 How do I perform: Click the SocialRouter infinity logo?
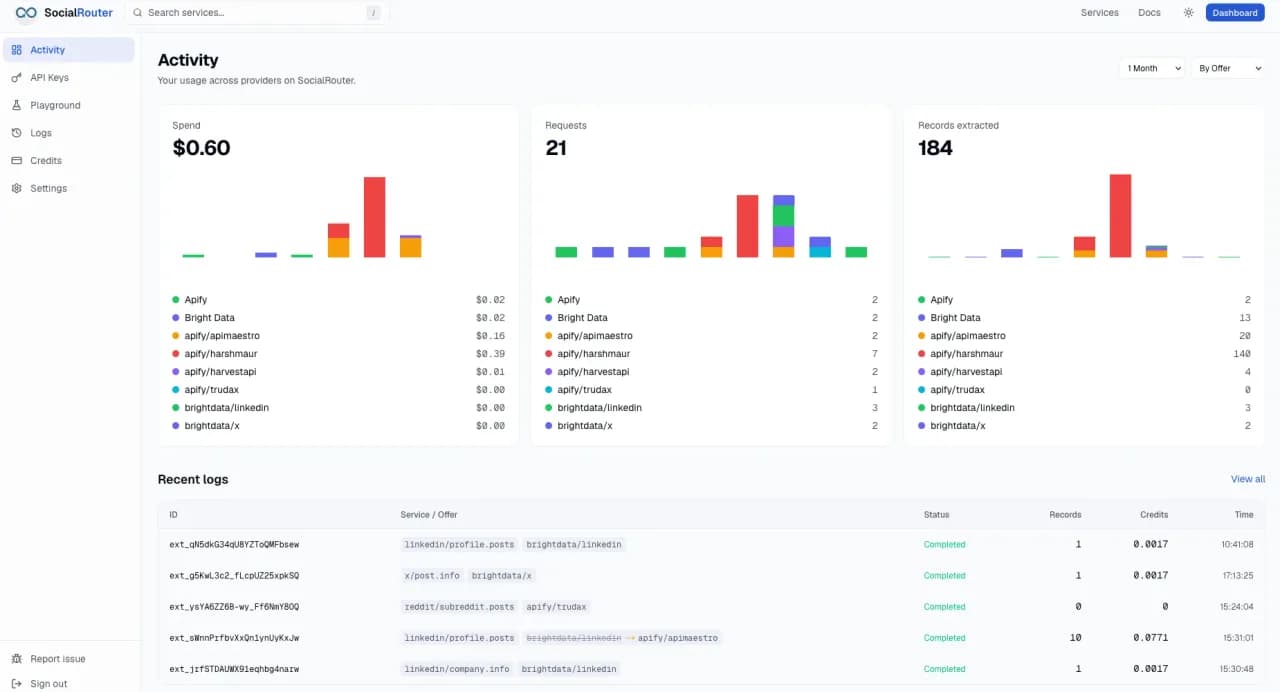pyautogui.click(x=26, y=13)
